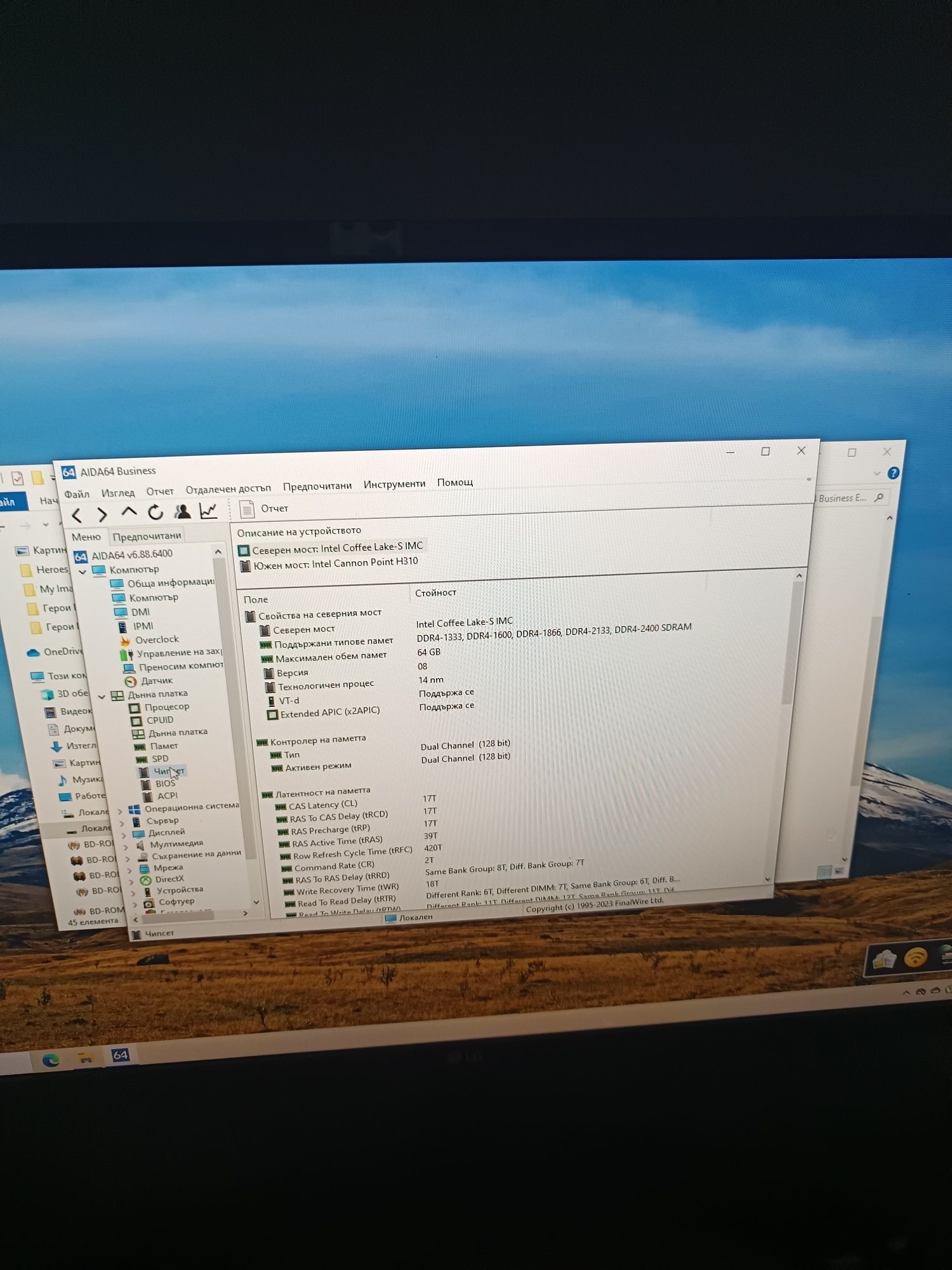Viewport: 952px width, 1270px height.
Task: Click the Wi-Fi icon in tray overflow
Action: coord(916,957)
